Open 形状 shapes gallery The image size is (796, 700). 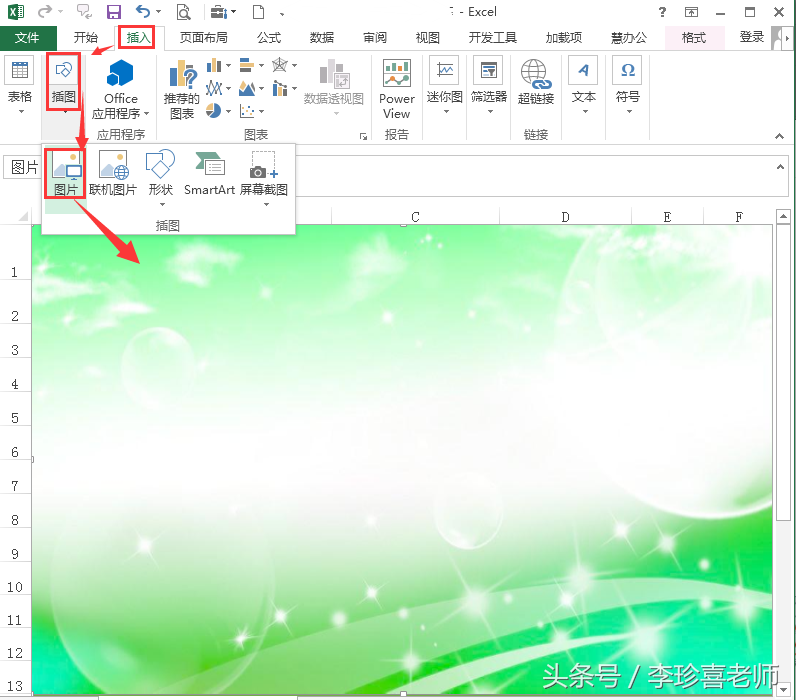pyautogui.click(x=160, y=177)
